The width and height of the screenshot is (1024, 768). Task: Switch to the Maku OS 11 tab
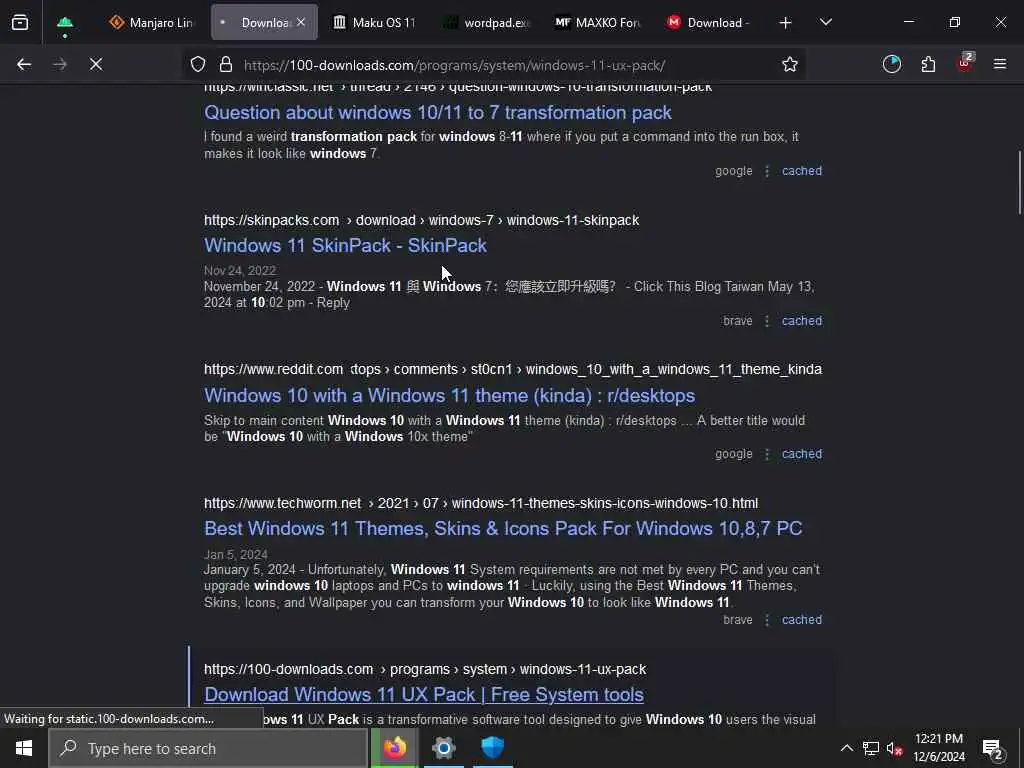click(x=374, y=23)
